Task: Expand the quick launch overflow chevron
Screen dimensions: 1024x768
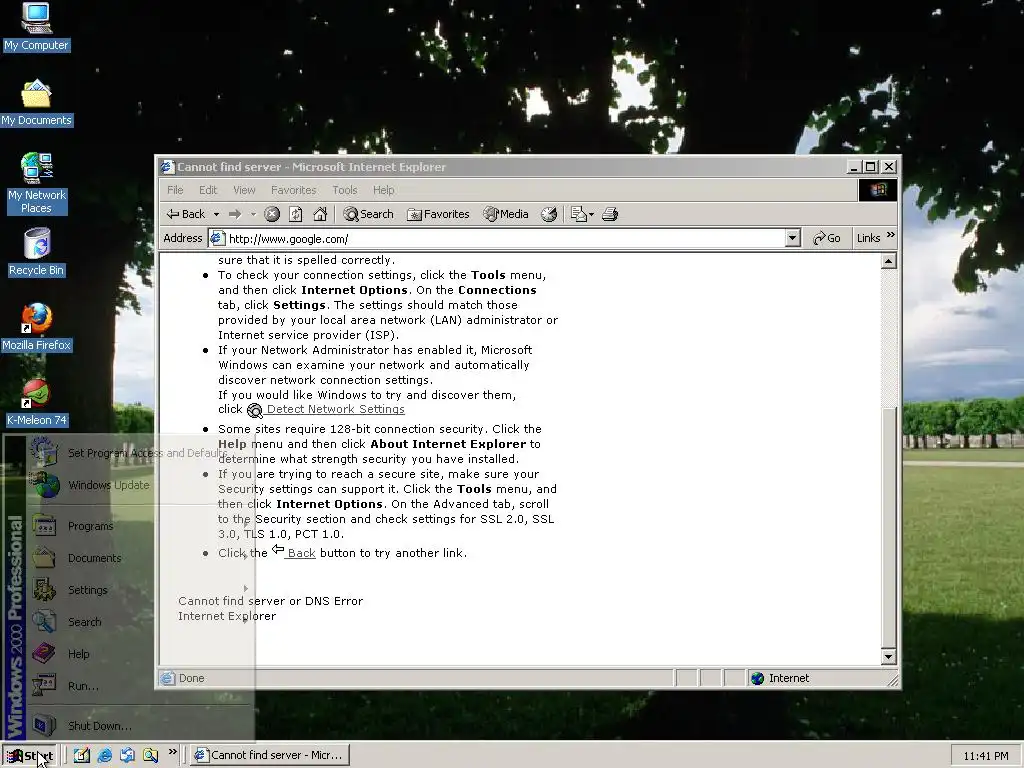Action: pyautogui.click(x=172, y=752)
